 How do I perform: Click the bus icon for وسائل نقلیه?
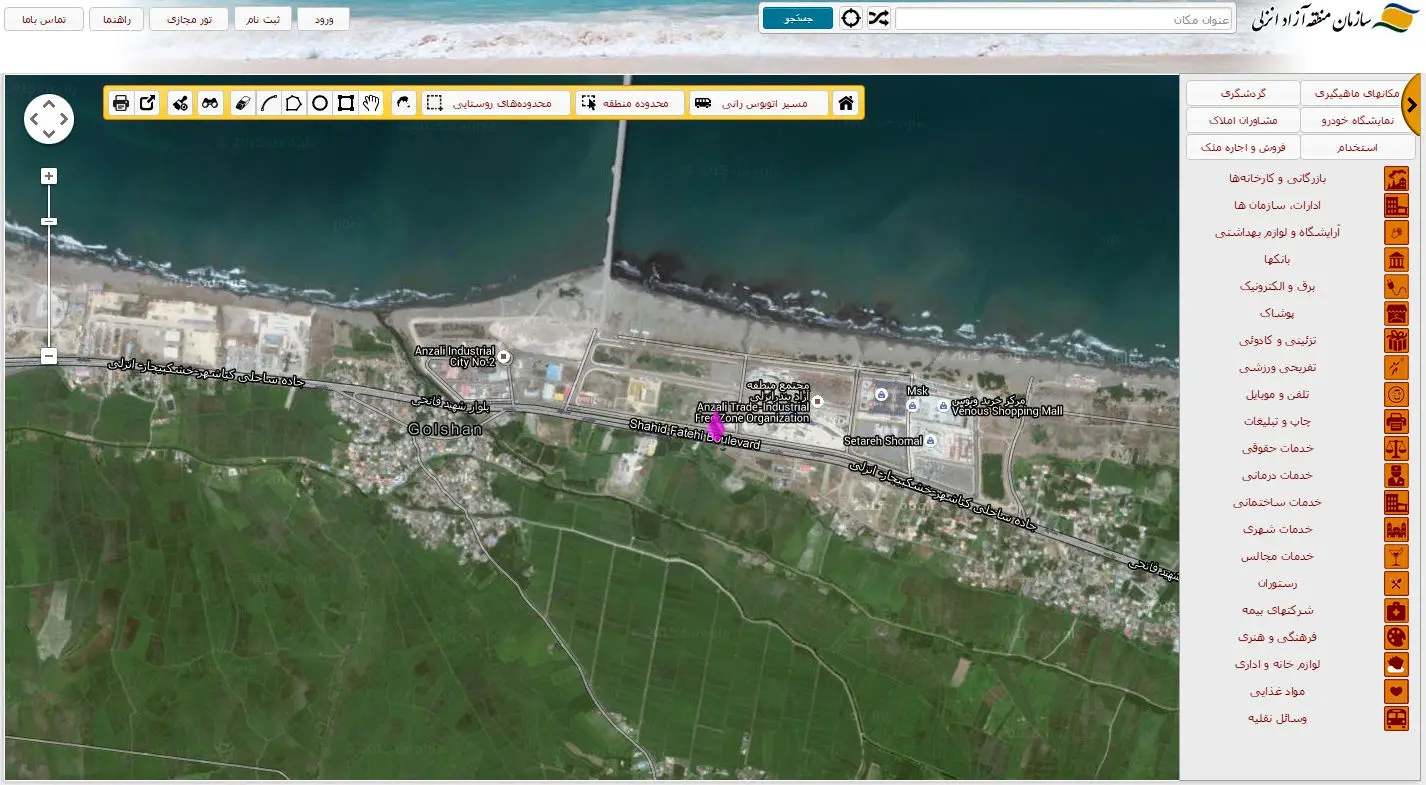pos(1396,719)
